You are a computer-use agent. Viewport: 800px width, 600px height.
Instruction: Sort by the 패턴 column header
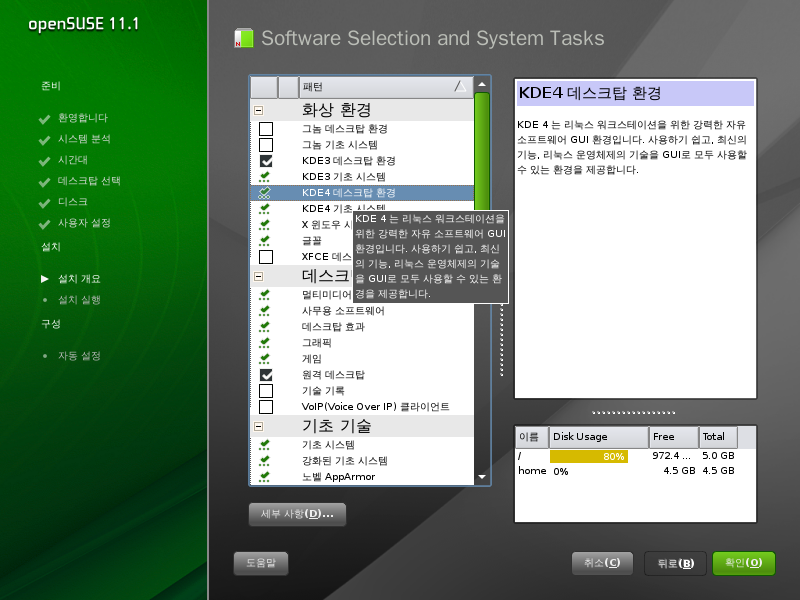click(x=386, y=87)
